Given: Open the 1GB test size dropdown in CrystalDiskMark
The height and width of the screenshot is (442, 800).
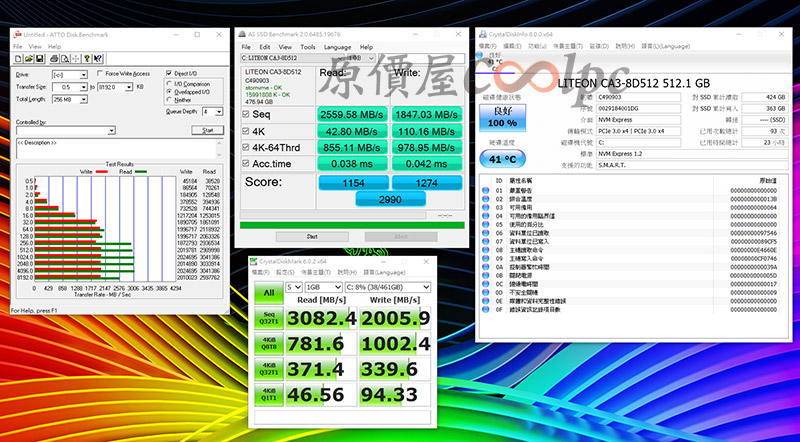Looking at the screenshot, I should (x=323, y=287).
